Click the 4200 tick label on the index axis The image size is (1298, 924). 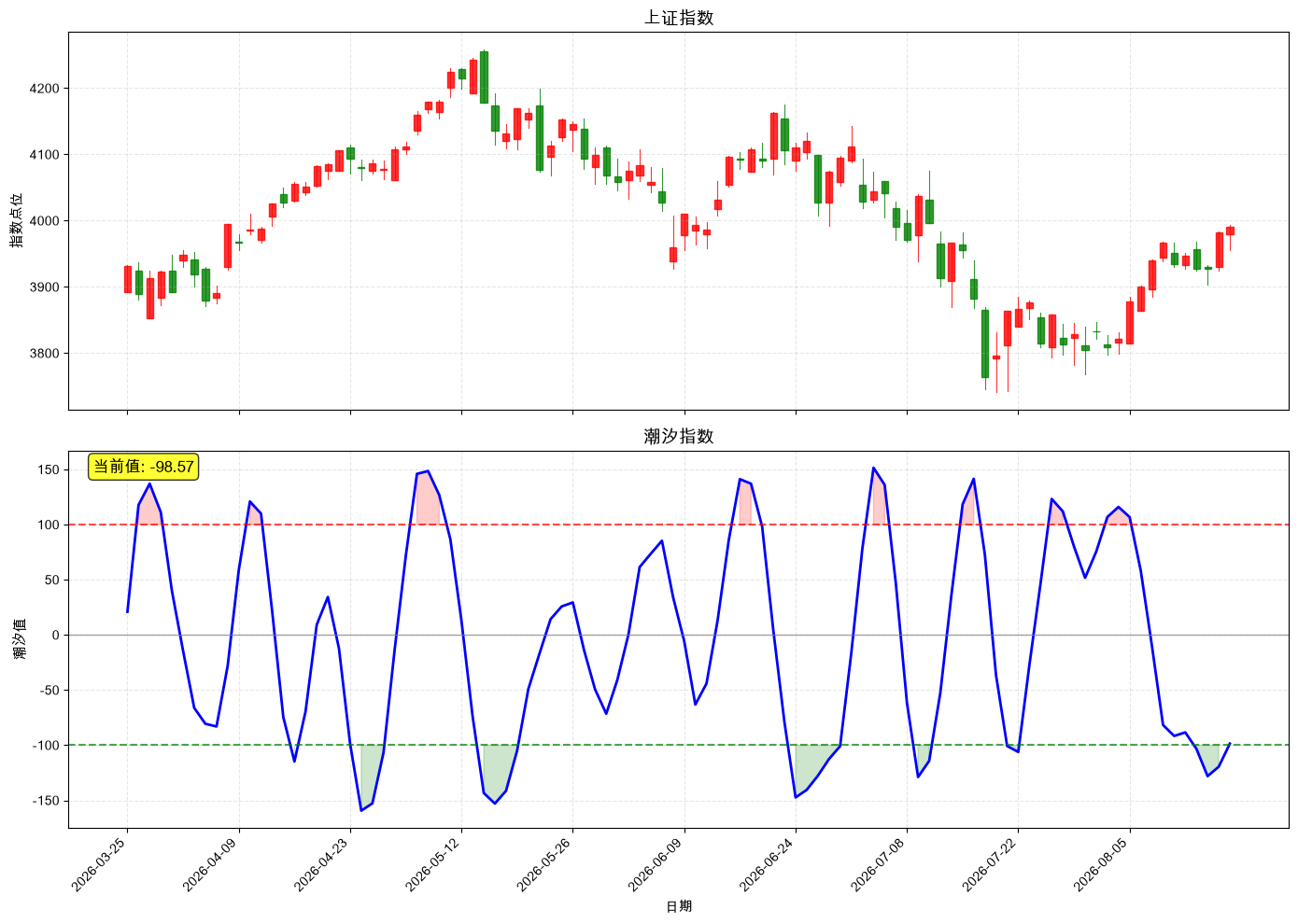(x=45, y=89)
